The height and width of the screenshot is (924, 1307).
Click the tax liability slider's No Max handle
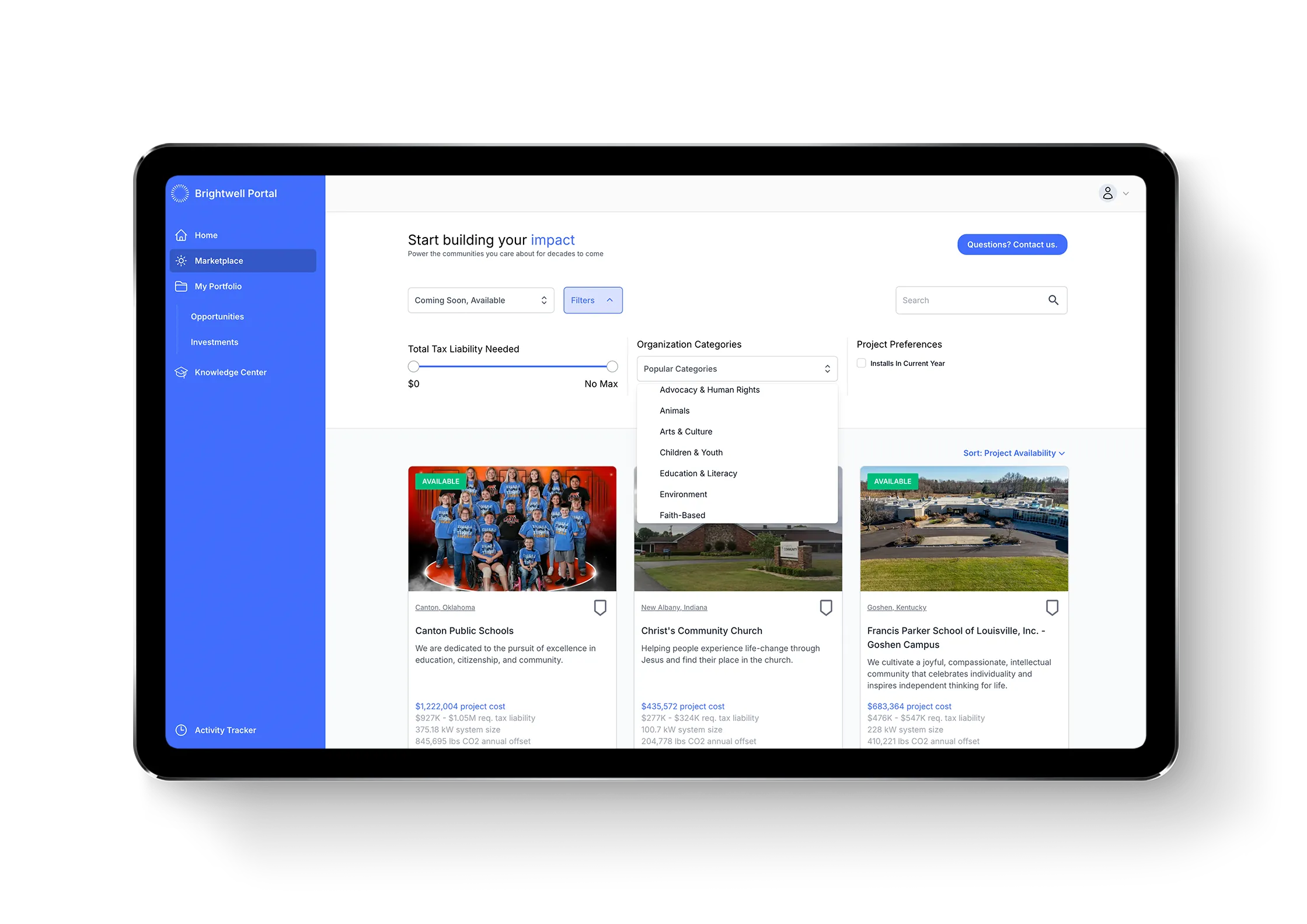[612, 367]
